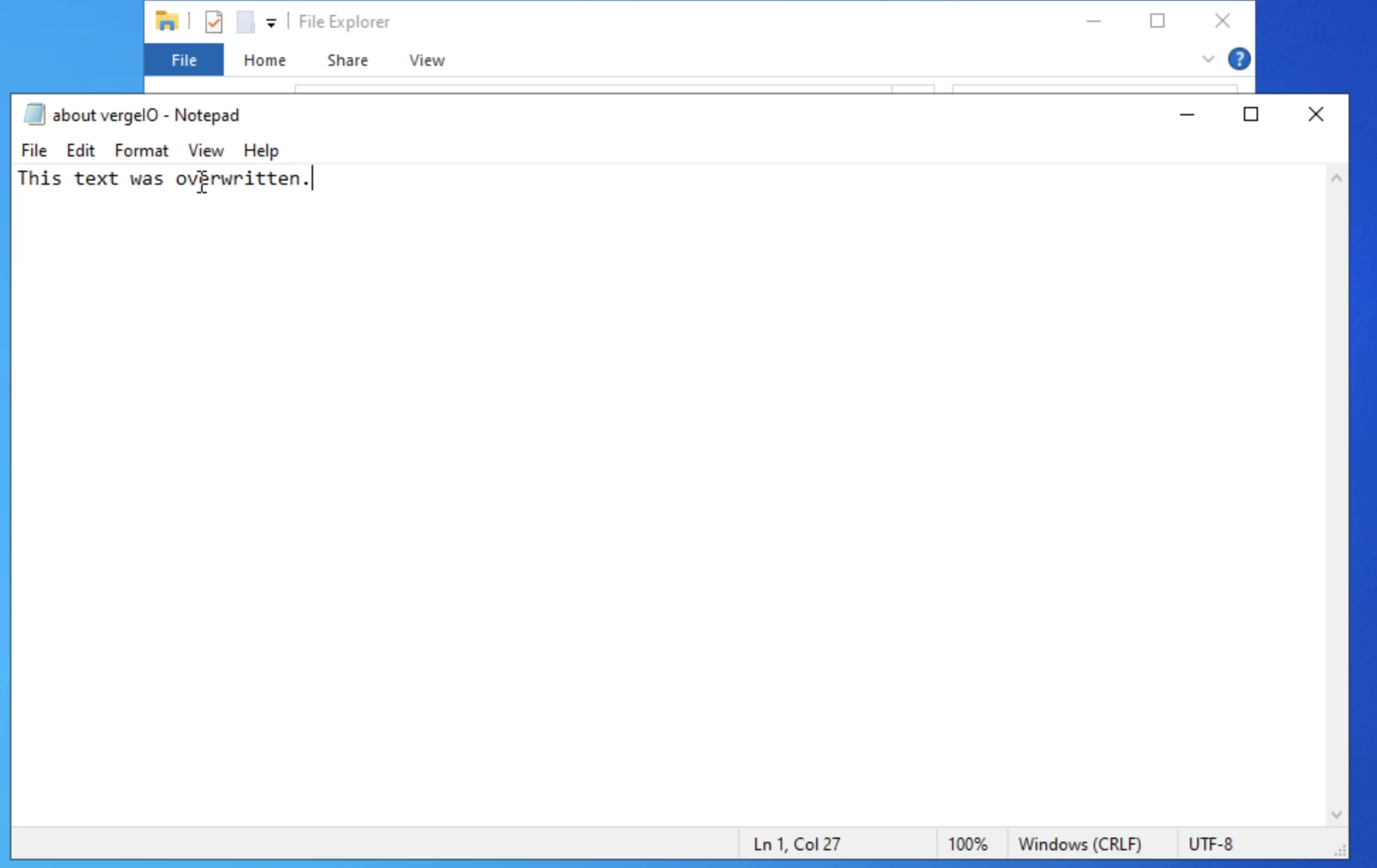The height and width of the screenshot is (868, 1377).
Task: Open the Customize Quick Access Toolbar dropdown arrow
Action: pos(270,22)
